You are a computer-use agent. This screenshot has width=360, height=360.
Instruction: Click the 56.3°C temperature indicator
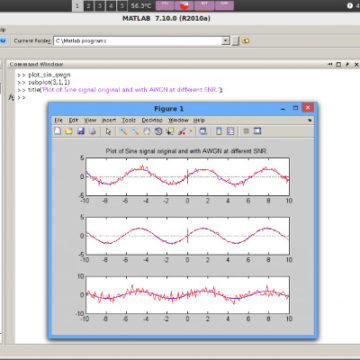141,6
